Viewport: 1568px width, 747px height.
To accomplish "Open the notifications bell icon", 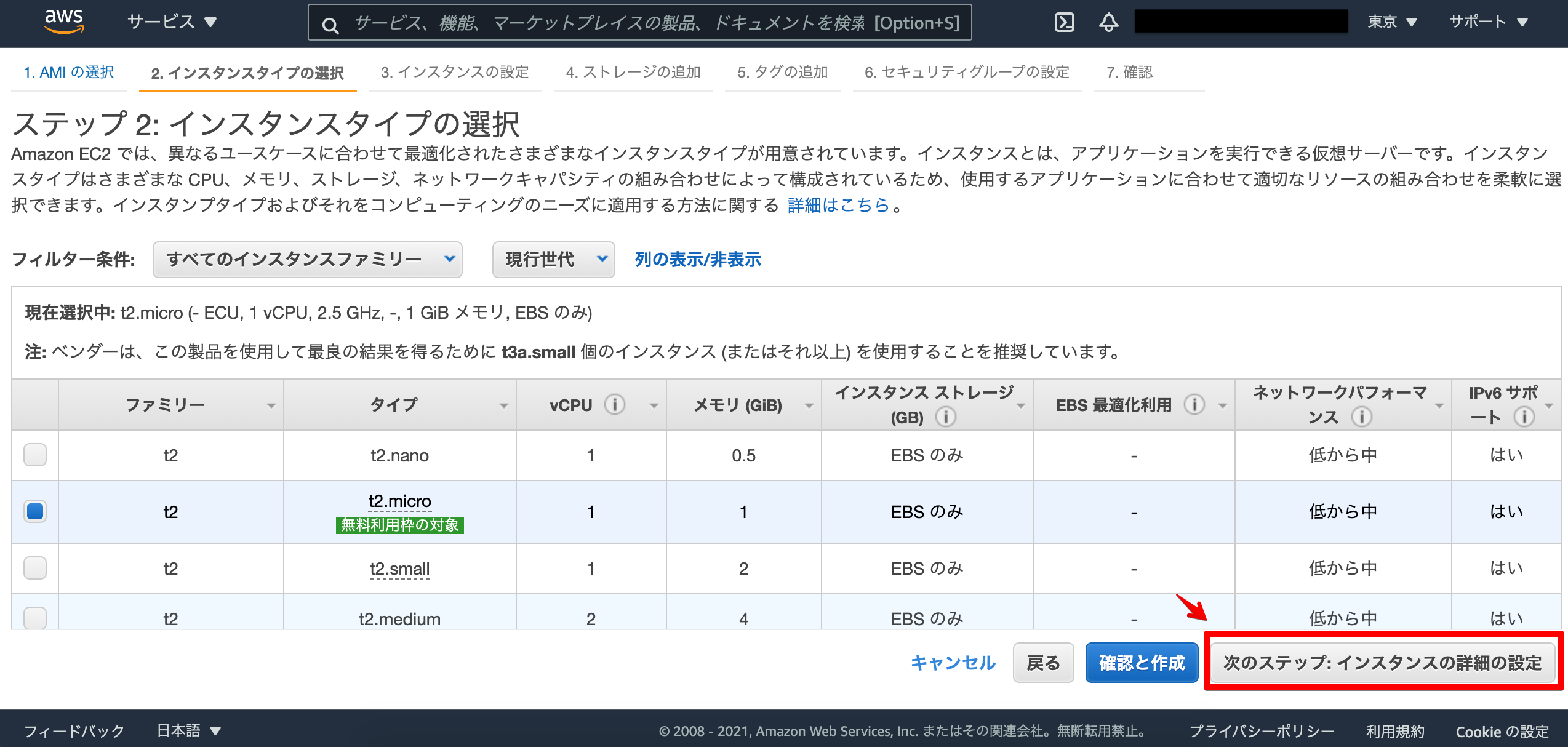I will coord(1109,22).
